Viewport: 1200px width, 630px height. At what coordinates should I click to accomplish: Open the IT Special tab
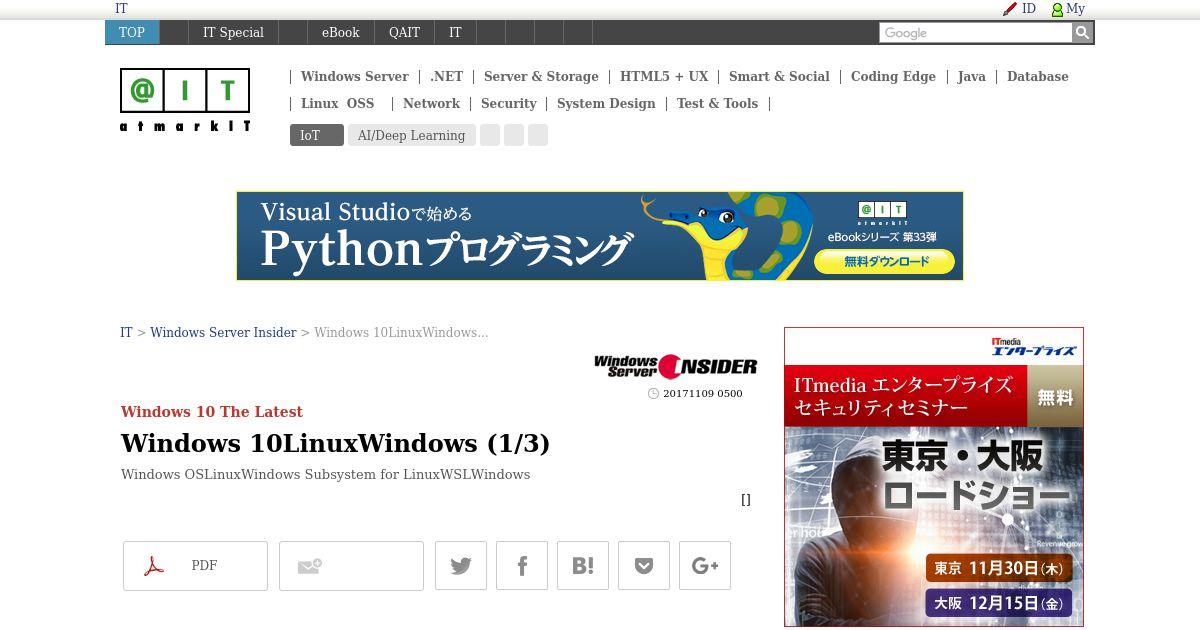pyautogui.click(x=233, y=32)
